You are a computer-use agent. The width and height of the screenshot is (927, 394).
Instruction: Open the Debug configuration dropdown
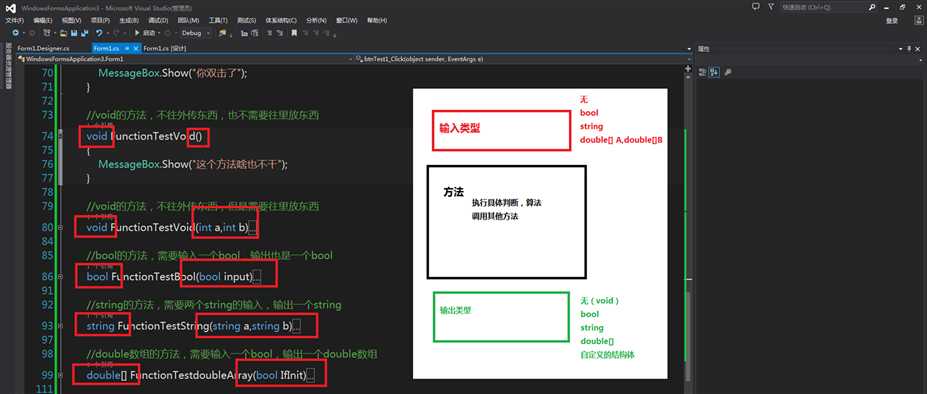point(196,33)
